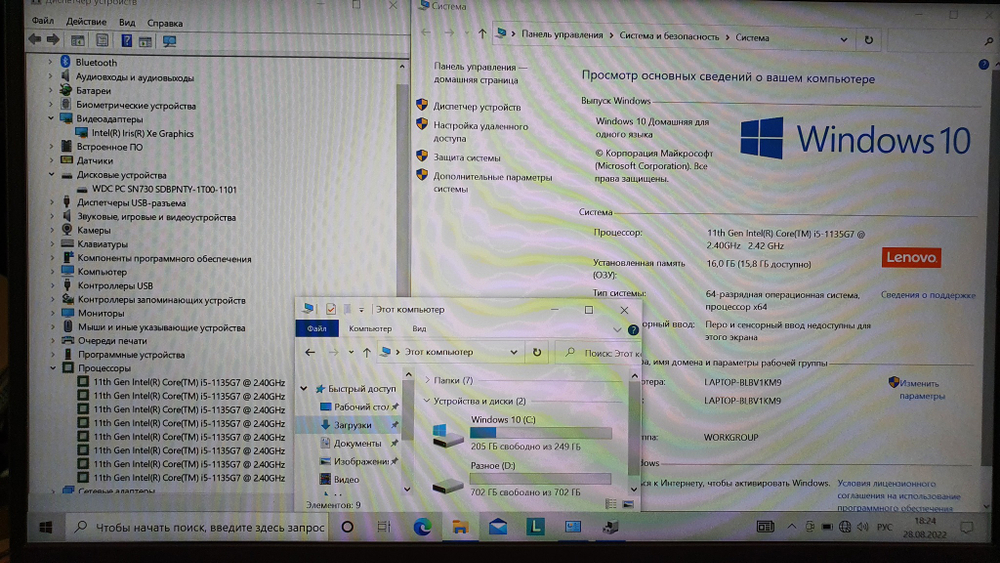Collapse the Папки (7) group
This screenshot has width=1000, height=563.
point(427,380)
